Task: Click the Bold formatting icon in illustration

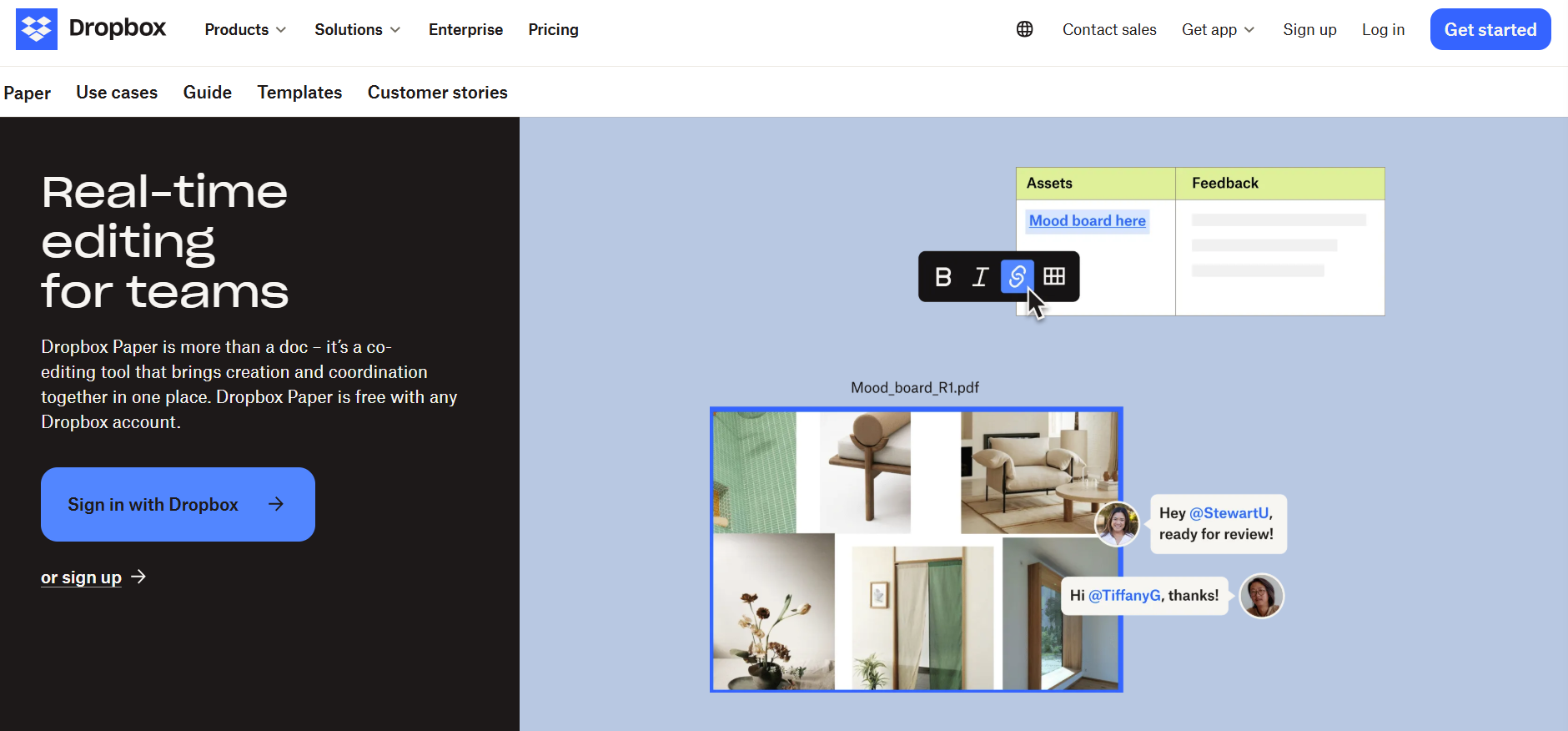Action: [943, 277]
